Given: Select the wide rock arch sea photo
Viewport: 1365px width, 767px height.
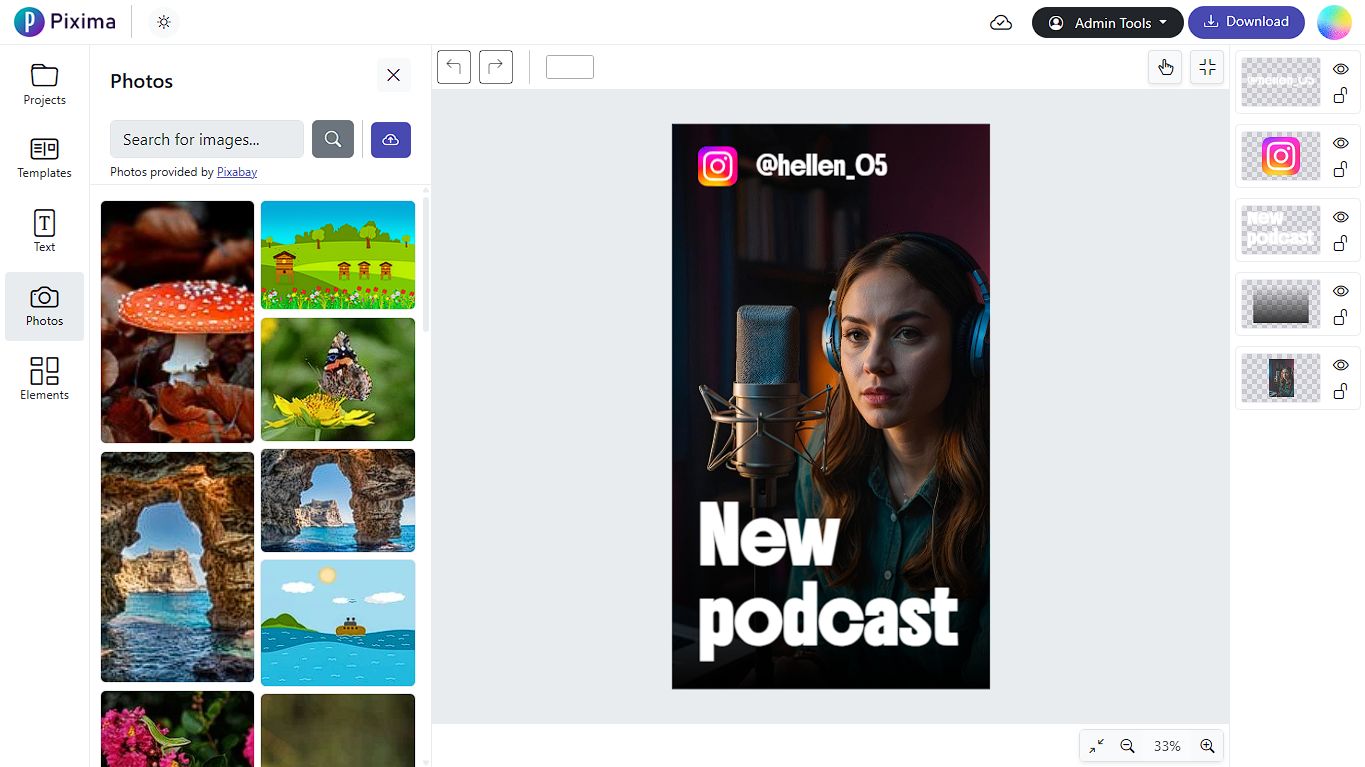Looking at the screenshot, I should point(338,500).
